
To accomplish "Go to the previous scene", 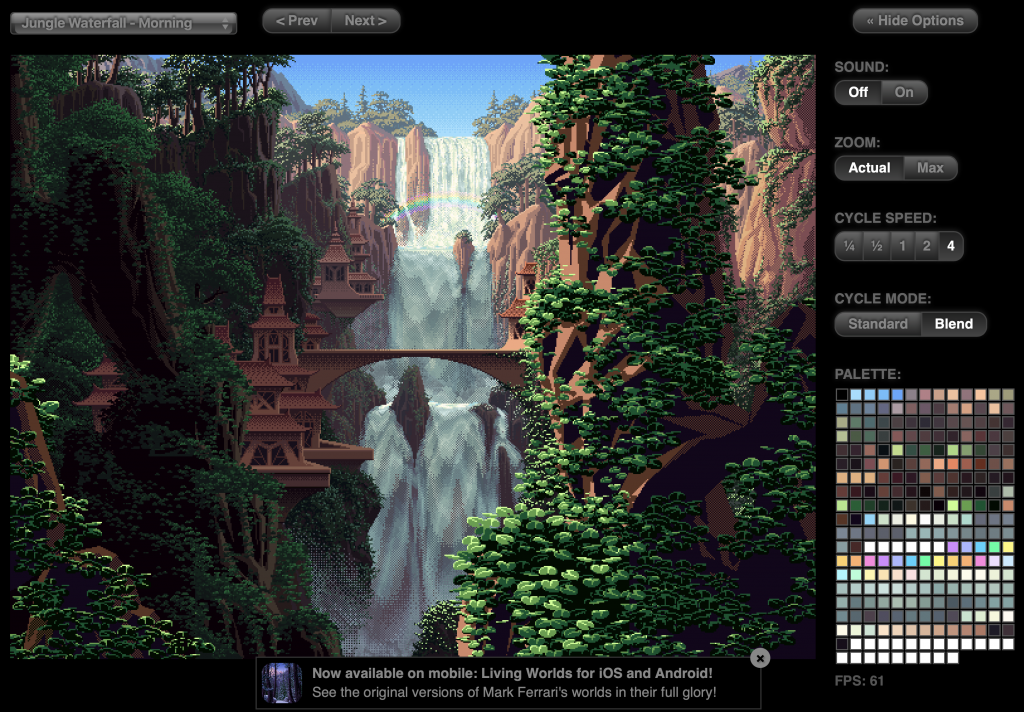I will pos(296,20).
